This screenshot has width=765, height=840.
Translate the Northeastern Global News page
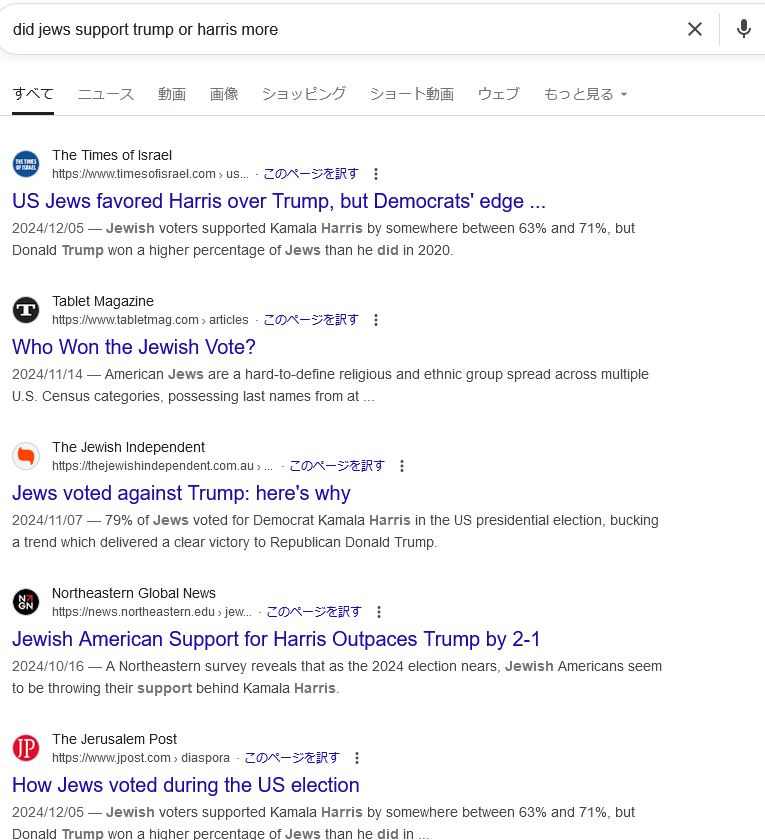coord(314,612)
